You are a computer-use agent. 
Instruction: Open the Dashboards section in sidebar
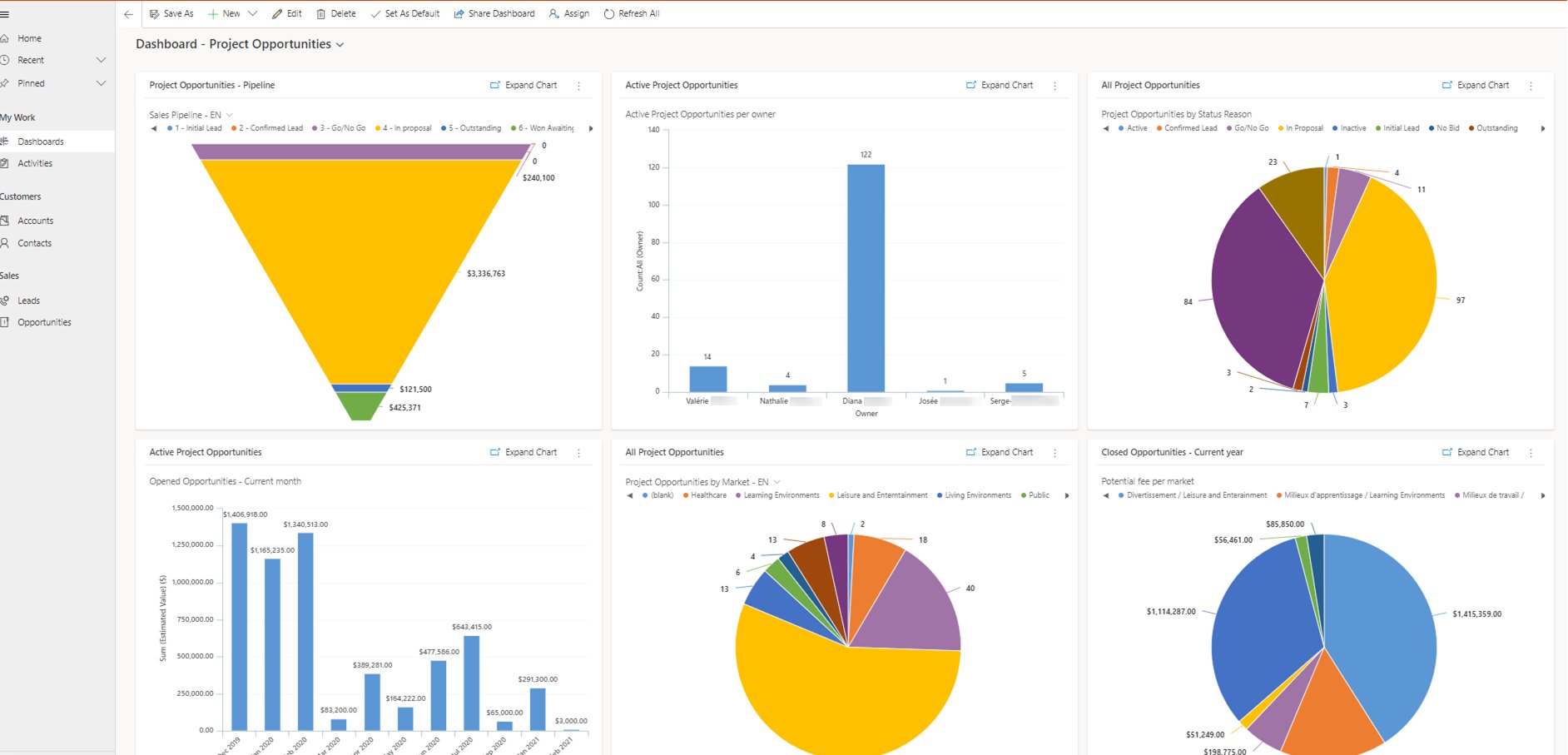[41, 141]
